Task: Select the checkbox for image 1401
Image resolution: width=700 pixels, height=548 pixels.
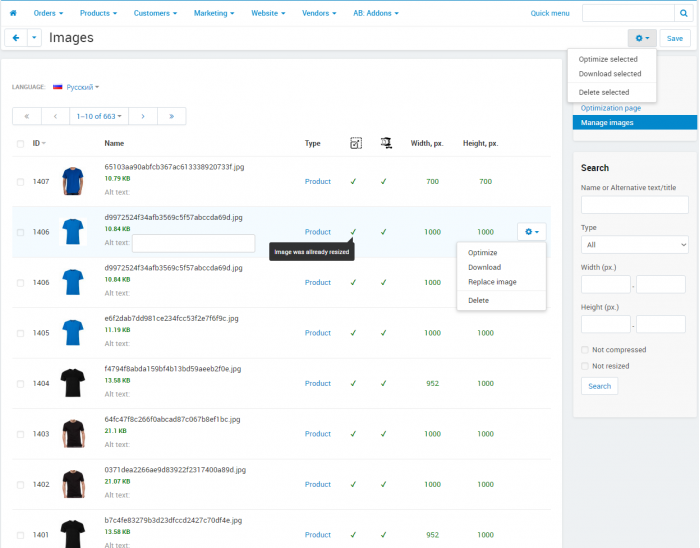Action: click(21, 535)
